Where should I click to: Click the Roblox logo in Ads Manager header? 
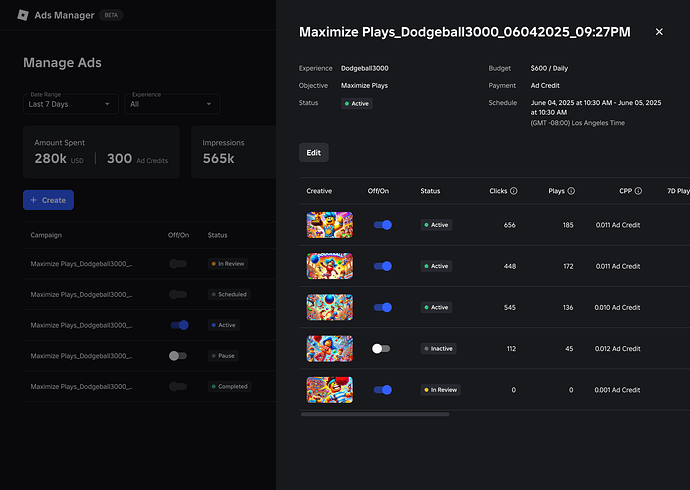click(22, 15)
